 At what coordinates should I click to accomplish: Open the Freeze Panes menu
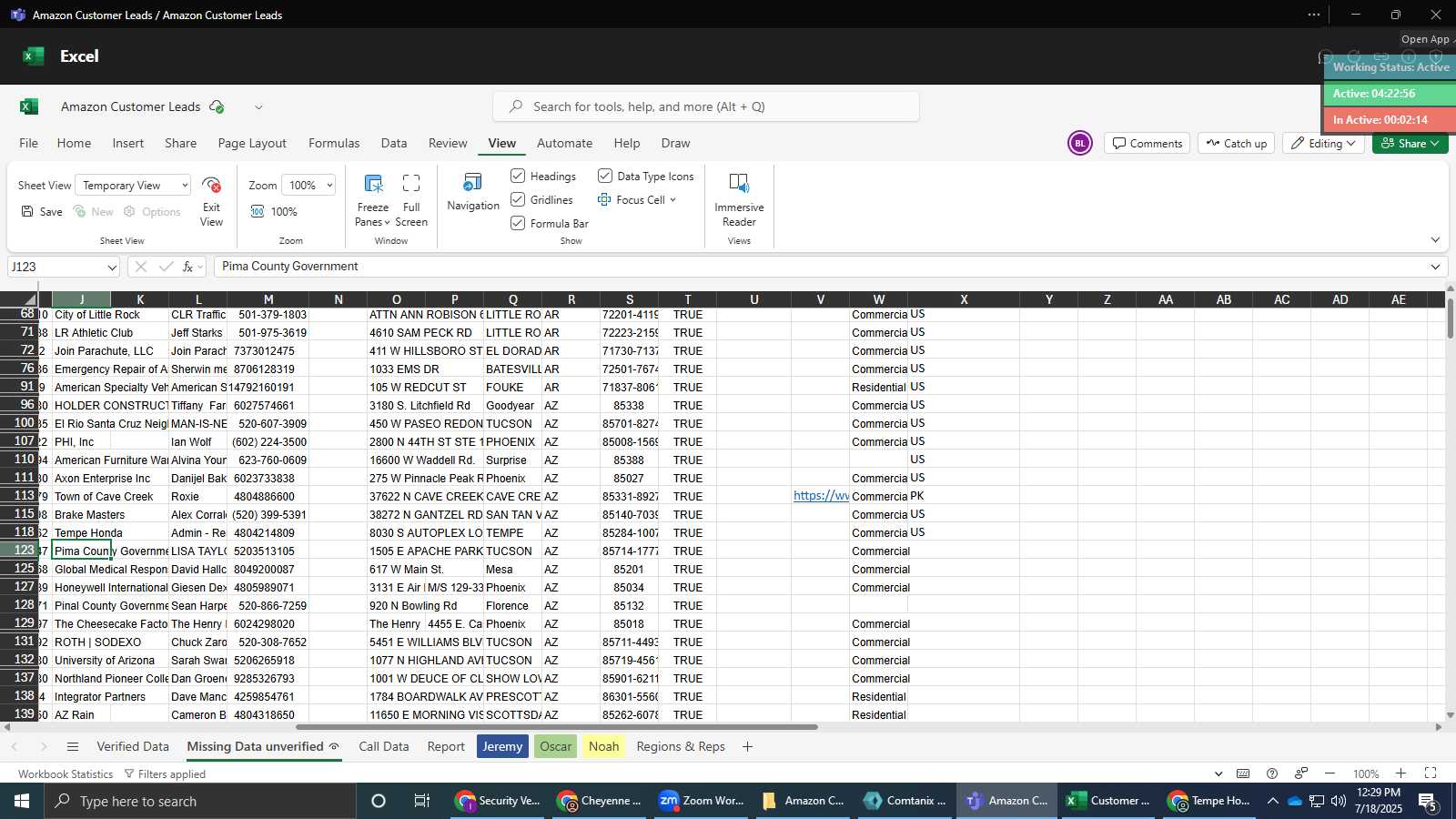372,199
